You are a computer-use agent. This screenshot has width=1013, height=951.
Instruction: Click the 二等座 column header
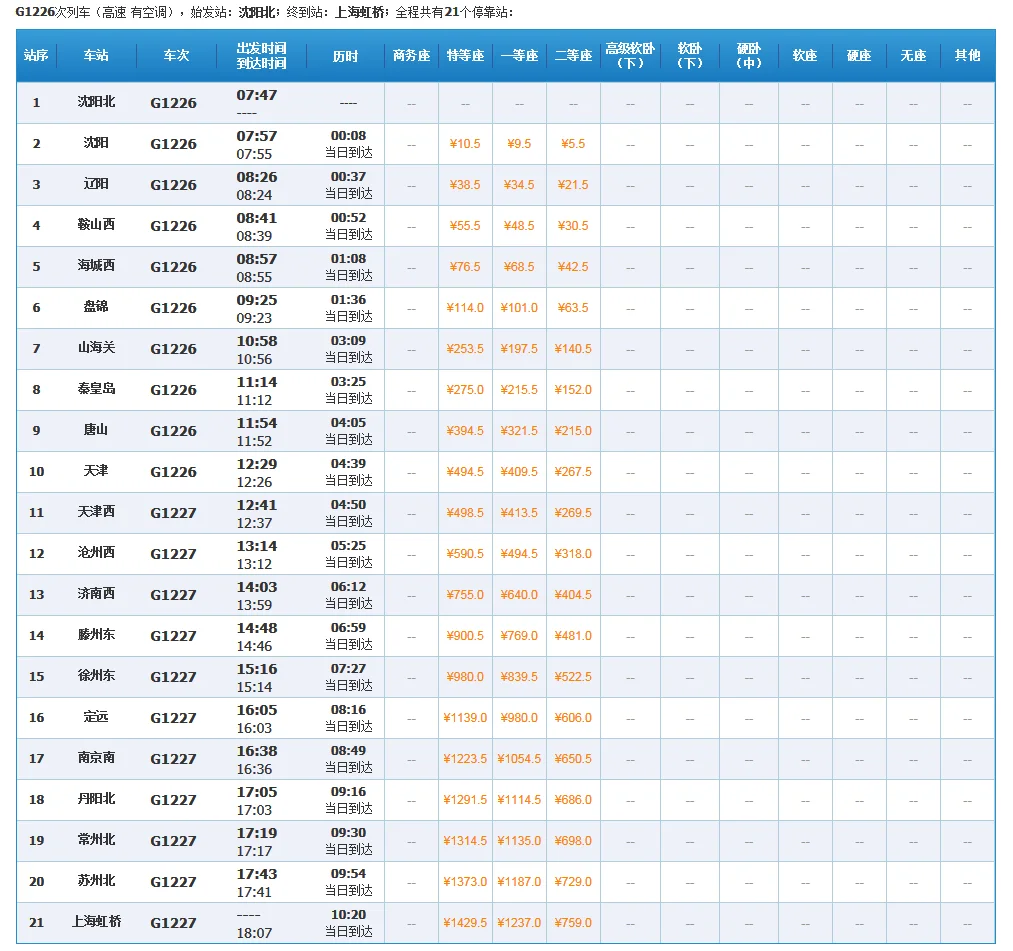click(x=573, y=56)
